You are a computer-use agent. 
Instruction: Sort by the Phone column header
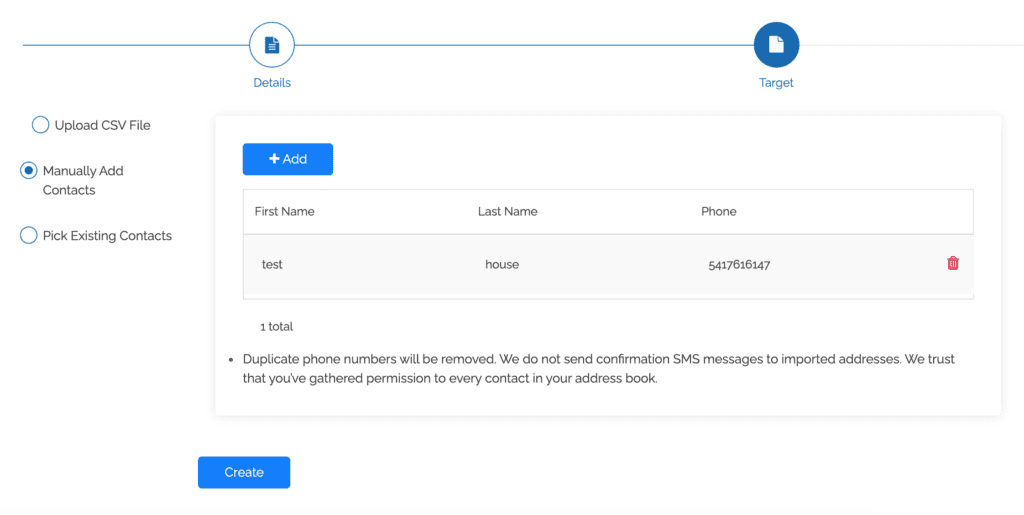click(x=718, y=212)
